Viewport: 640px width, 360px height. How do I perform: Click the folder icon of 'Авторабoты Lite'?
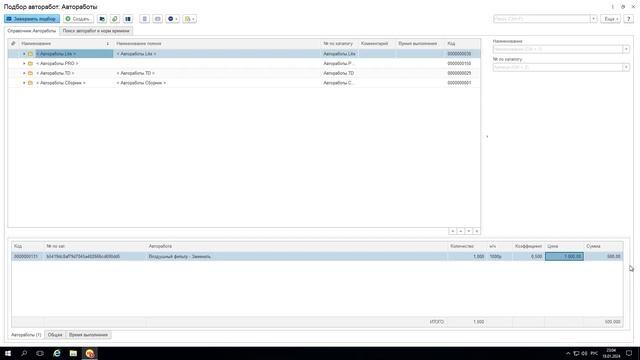(30, 54)
